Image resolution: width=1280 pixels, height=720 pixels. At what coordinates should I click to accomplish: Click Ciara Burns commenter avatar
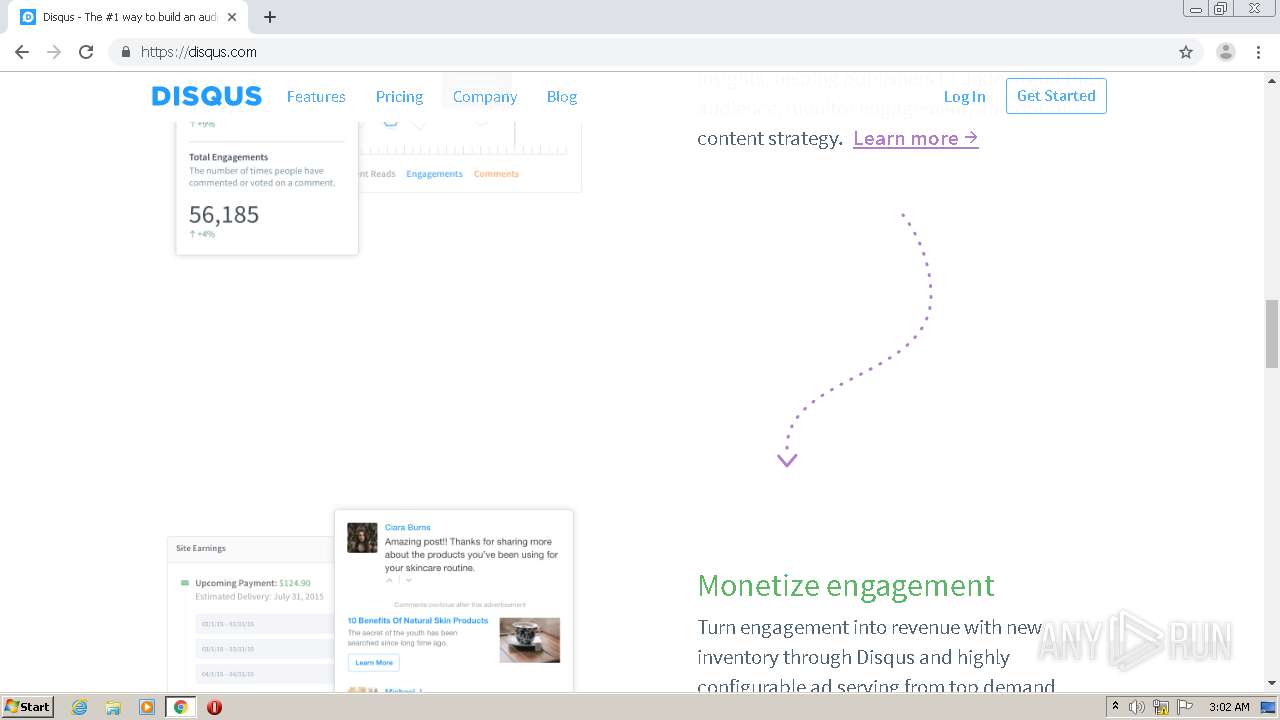tap(362, 538)
